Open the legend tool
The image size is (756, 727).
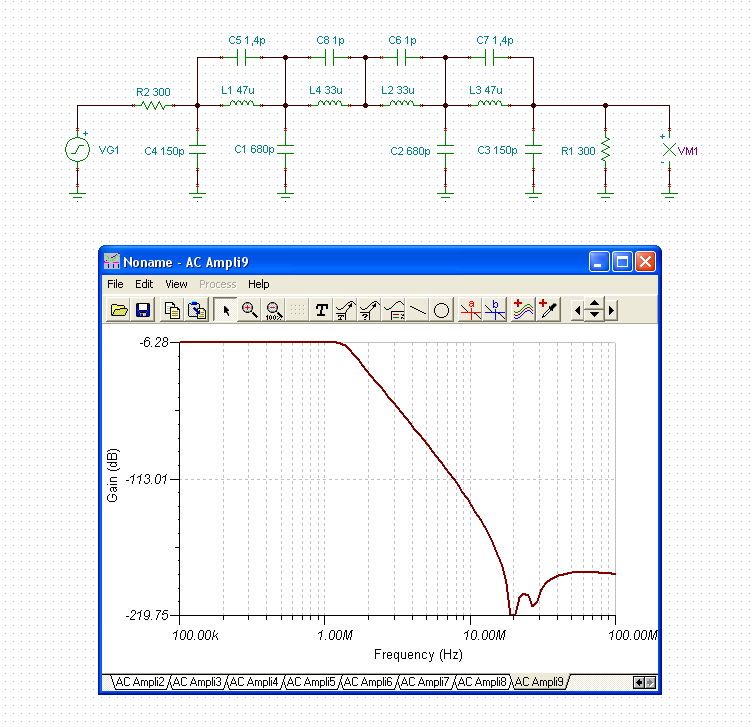[394, 310]
